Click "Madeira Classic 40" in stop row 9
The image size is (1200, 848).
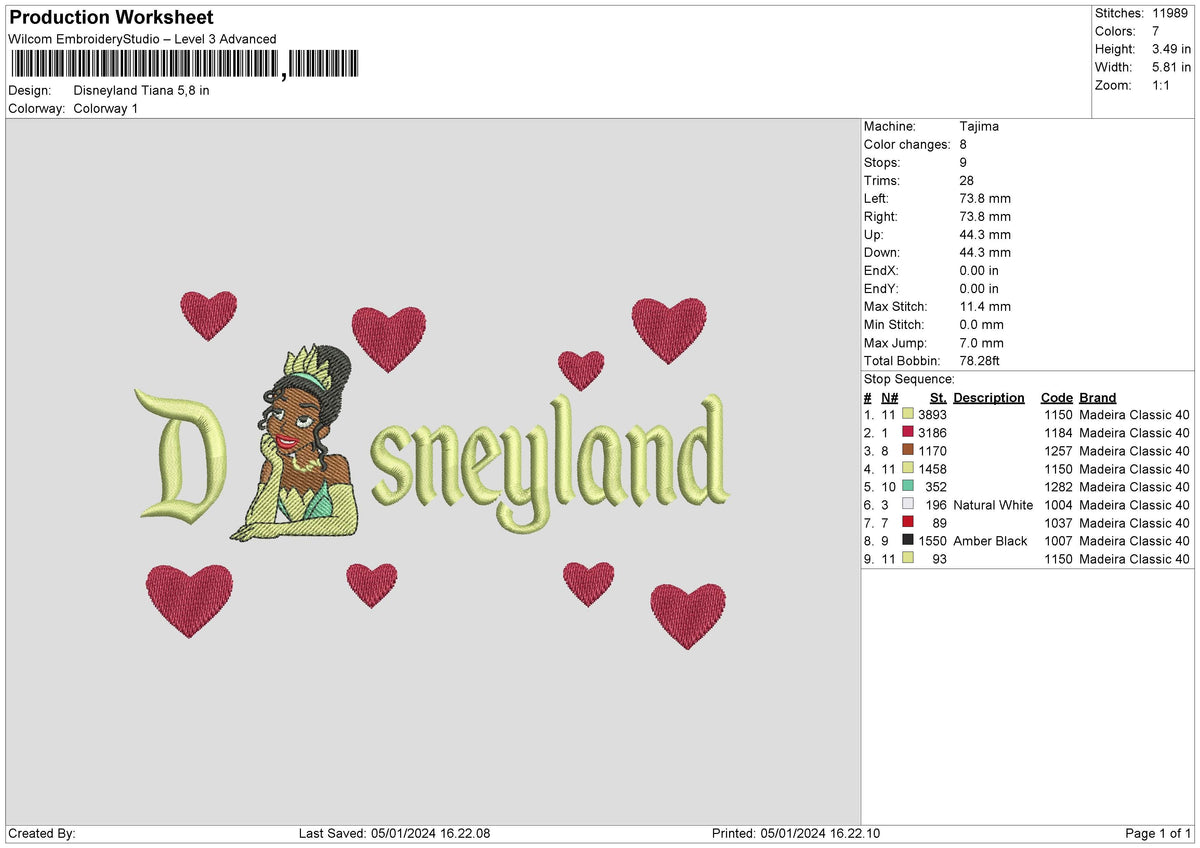click(1135, 559)
